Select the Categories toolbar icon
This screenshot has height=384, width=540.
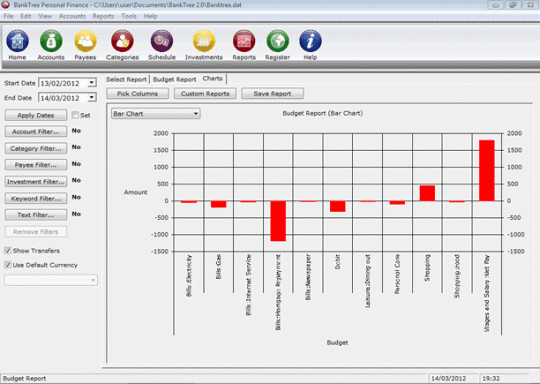click(122, 41)
